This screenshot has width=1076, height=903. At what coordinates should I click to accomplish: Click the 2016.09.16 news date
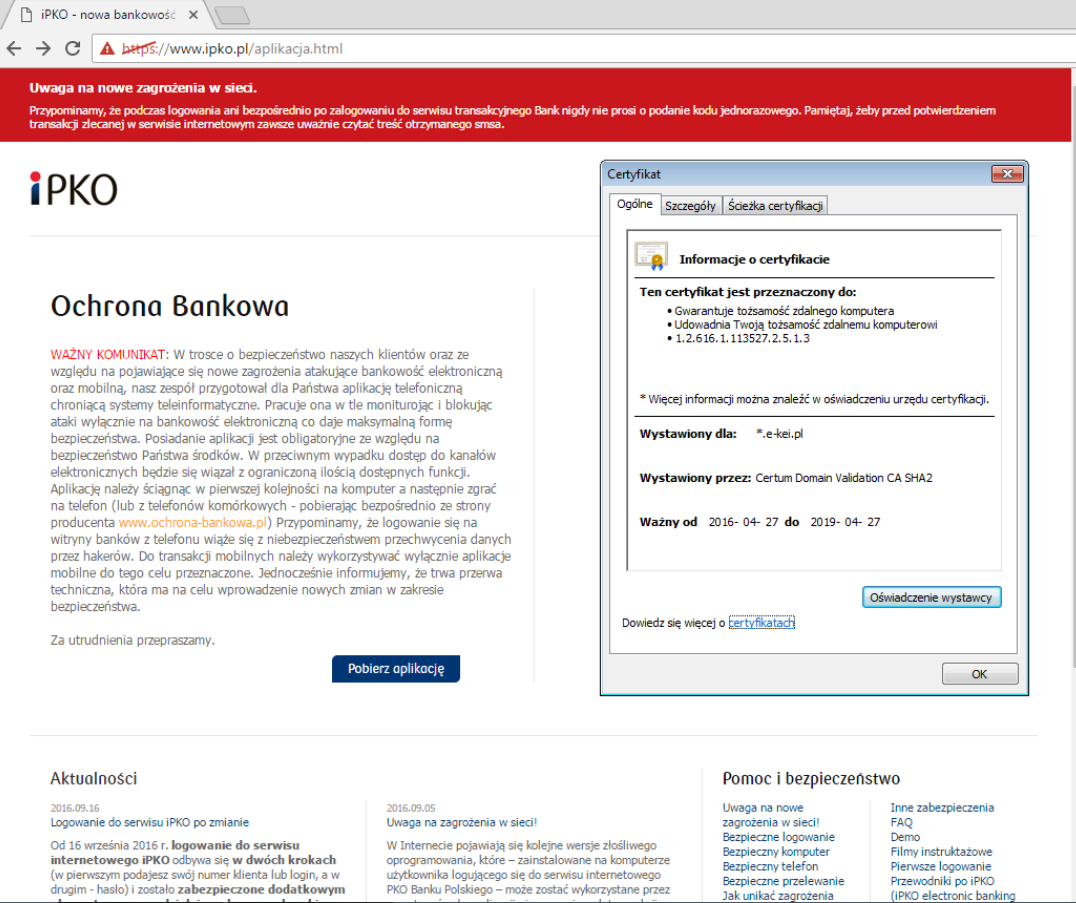[75, 808]
